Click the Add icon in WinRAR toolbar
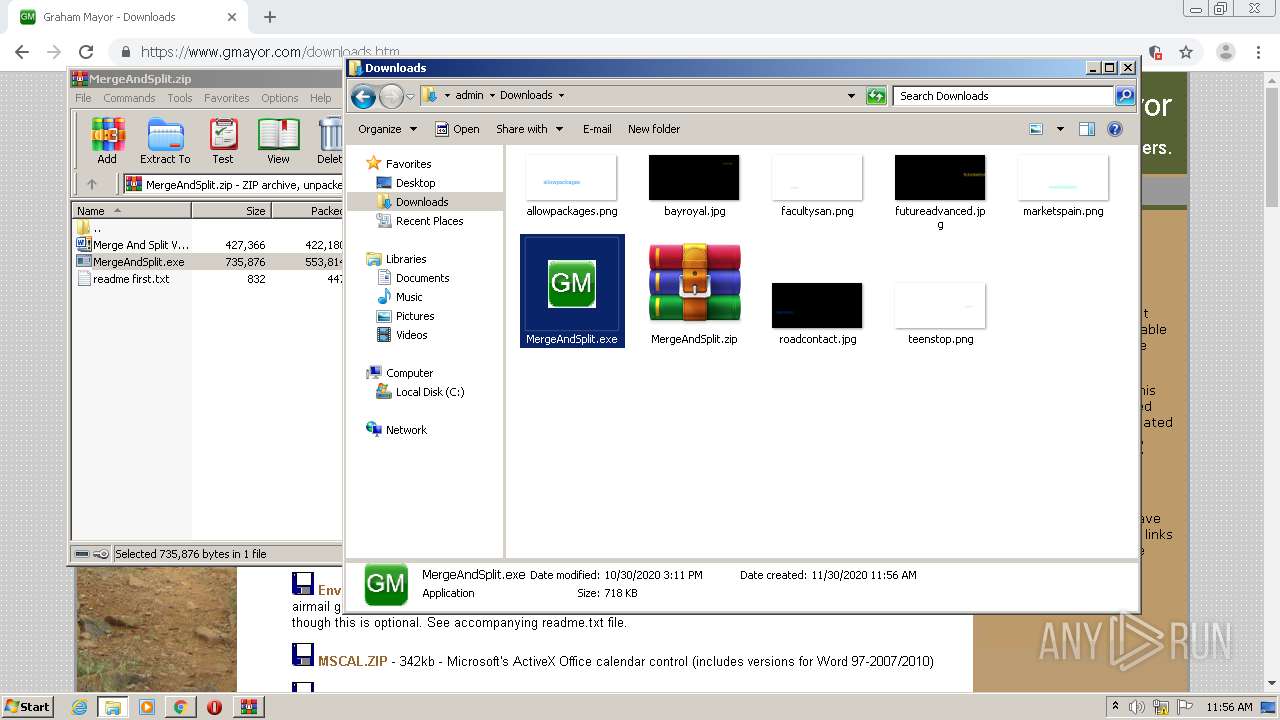Viewport: 1280px width, 720px height. (107, 140)
